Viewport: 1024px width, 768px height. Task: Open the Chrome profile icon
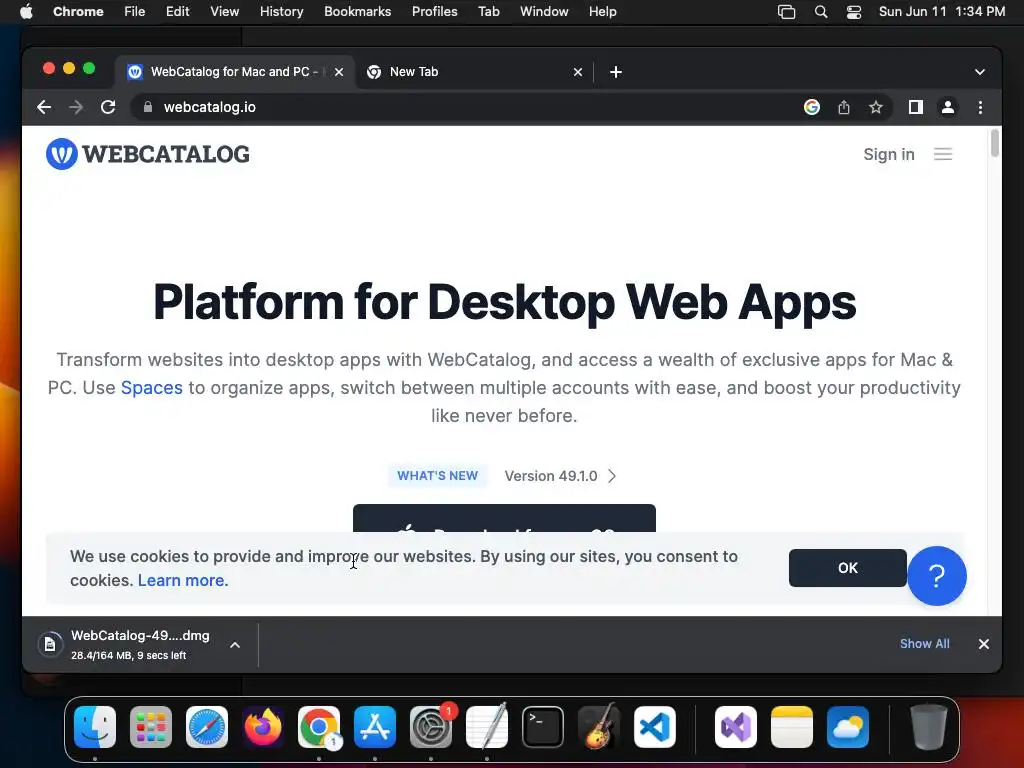(x=948, y=107)
